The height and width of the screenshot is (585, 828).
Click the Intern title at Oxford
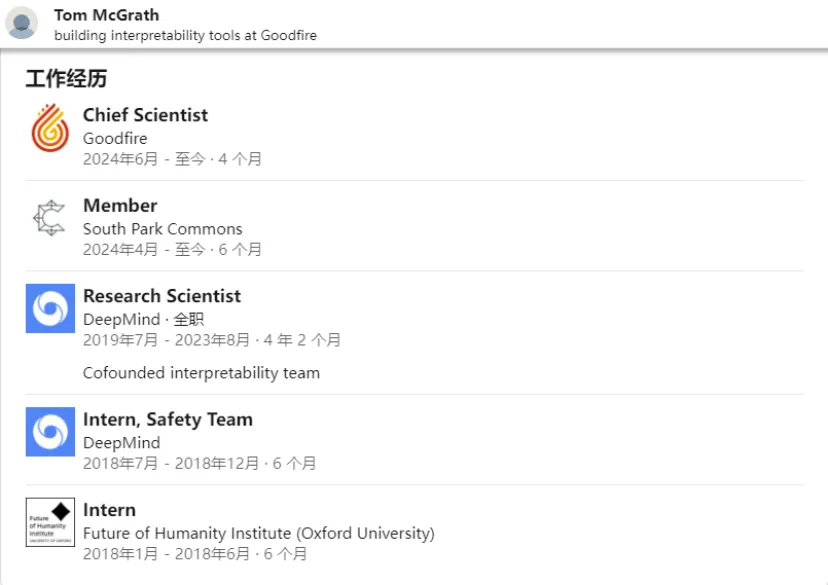(109, 510)
